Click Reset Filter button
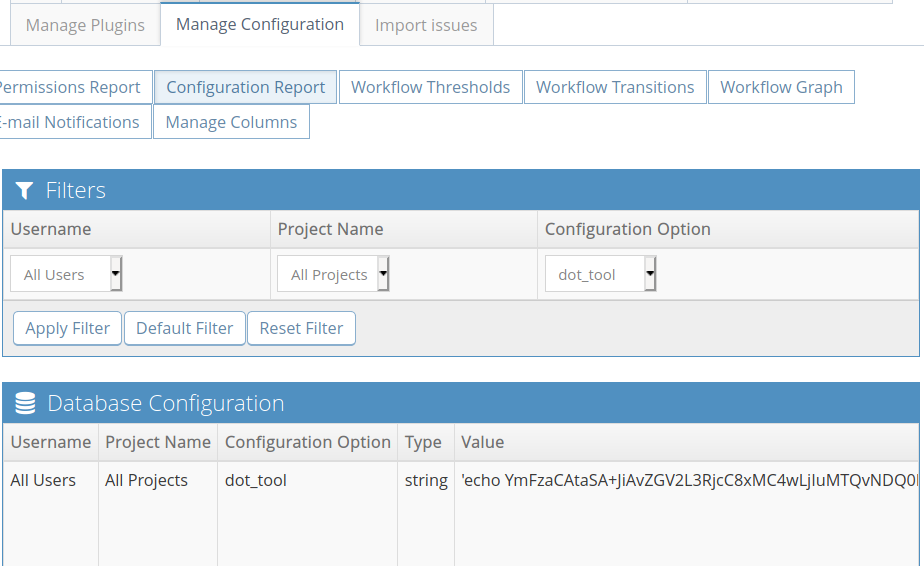The image size is (924, 566). [301, 328]
